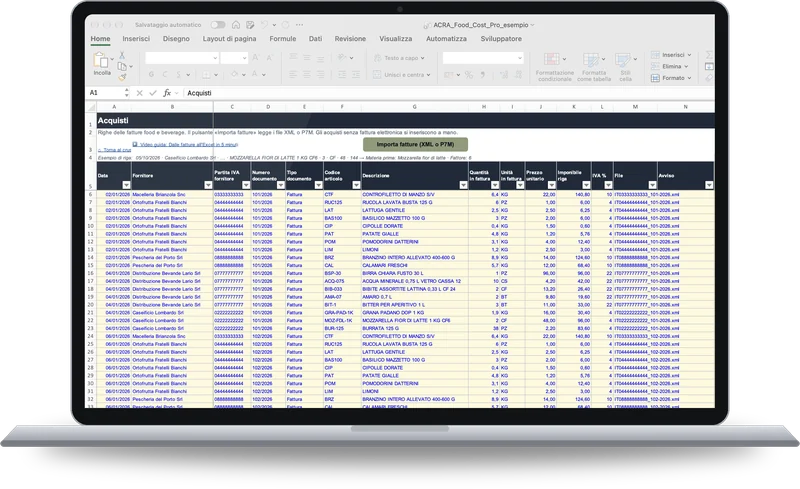
Task: Click the Importa fatture (XML o P7M) button
Action: pos(415,144)
